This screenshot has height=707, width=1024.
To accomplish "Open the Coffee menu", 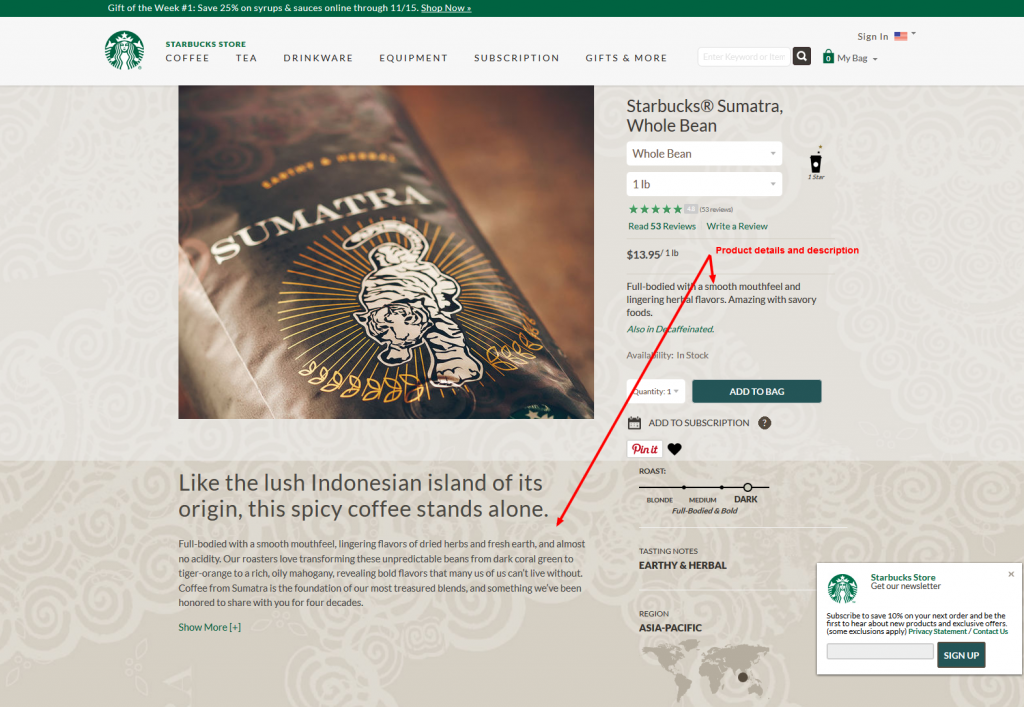I will tap(187, 58).
